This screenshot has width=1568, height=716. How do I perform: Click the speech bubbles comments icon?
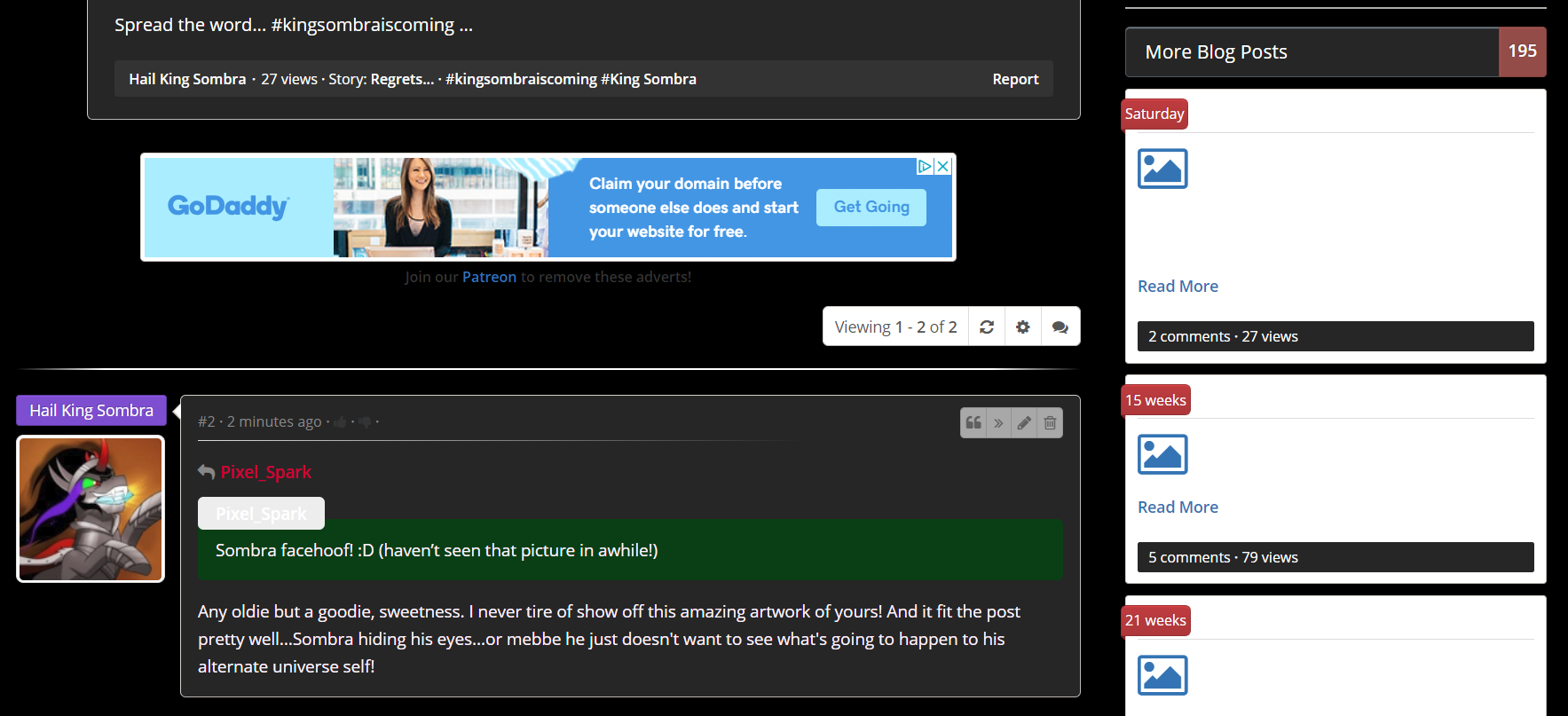pos(1060,327)
